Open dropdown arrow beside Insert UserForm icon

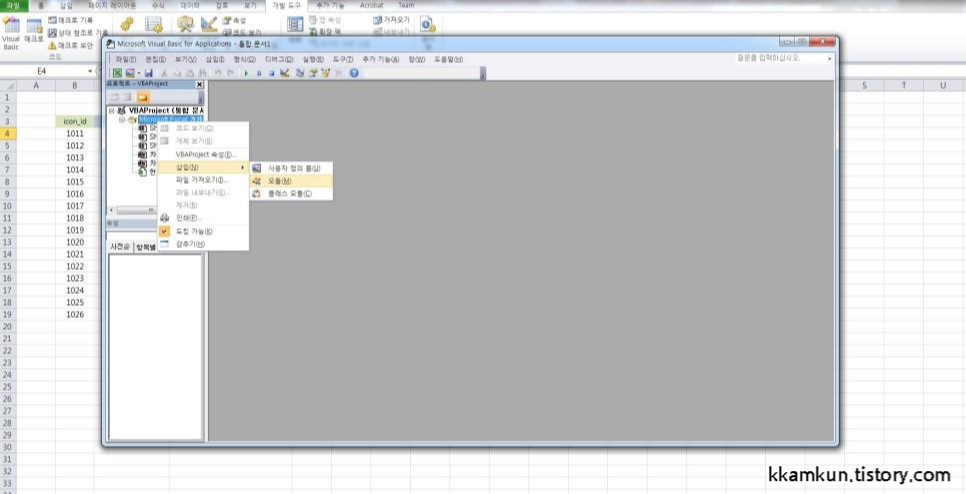coord(139,73)
